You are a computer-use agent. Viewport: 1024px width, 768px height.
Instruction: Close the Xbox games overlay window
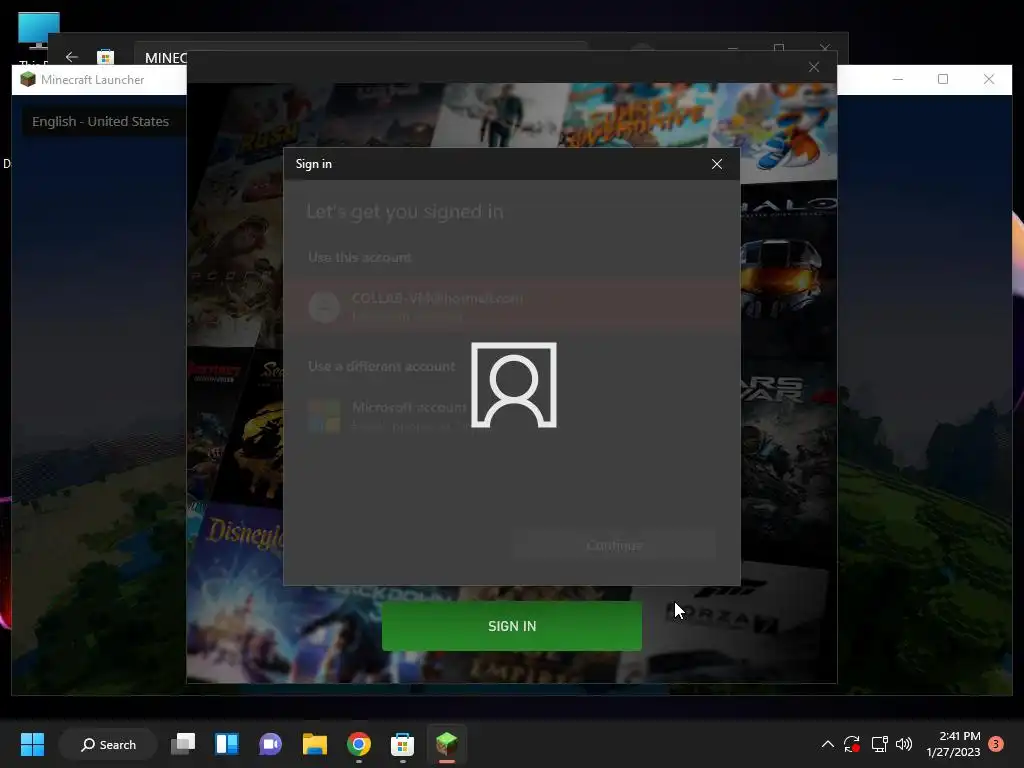[814, 67]
